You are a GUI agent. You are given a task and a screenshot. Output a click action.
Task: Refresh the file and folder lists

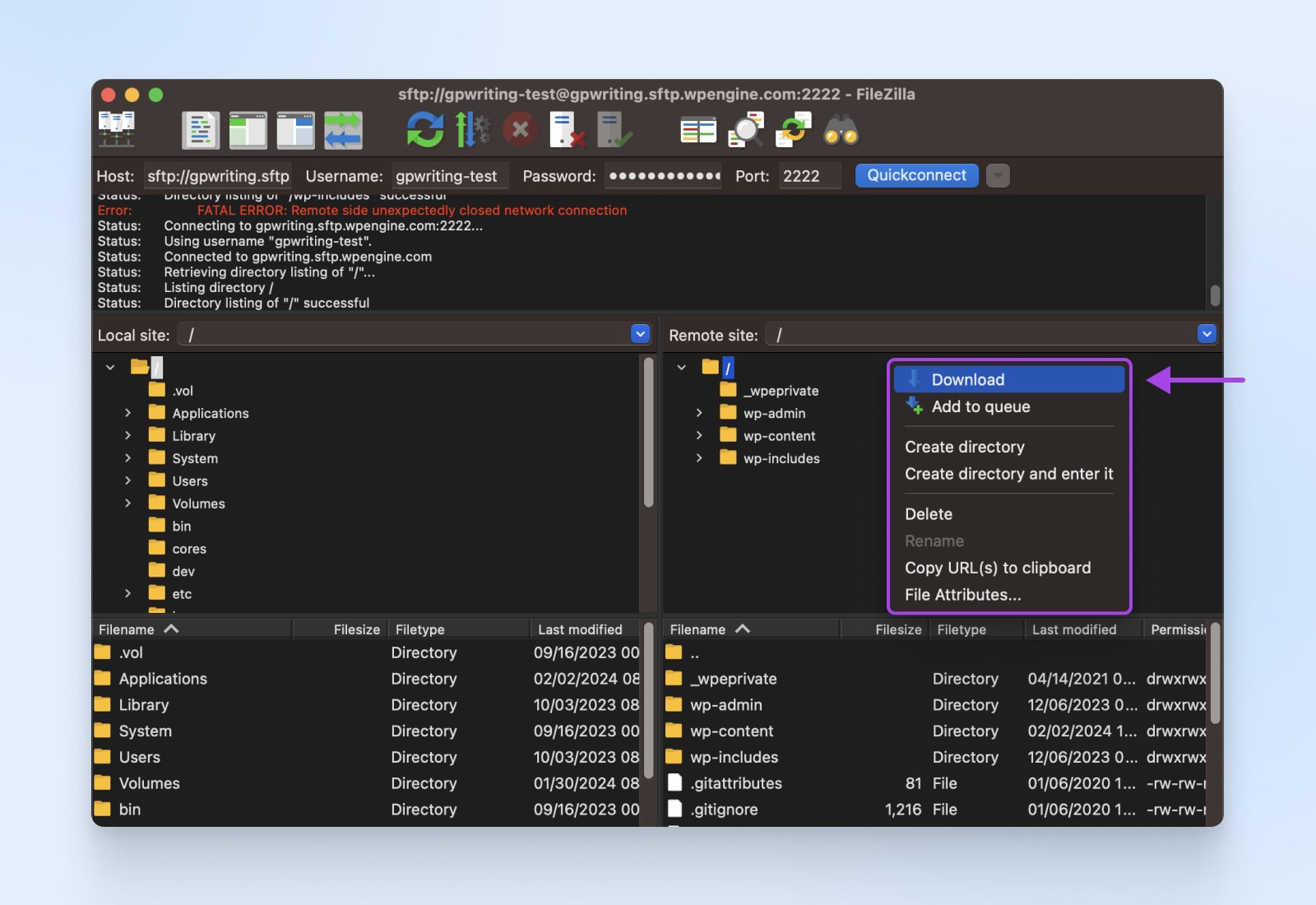[424, 129]
